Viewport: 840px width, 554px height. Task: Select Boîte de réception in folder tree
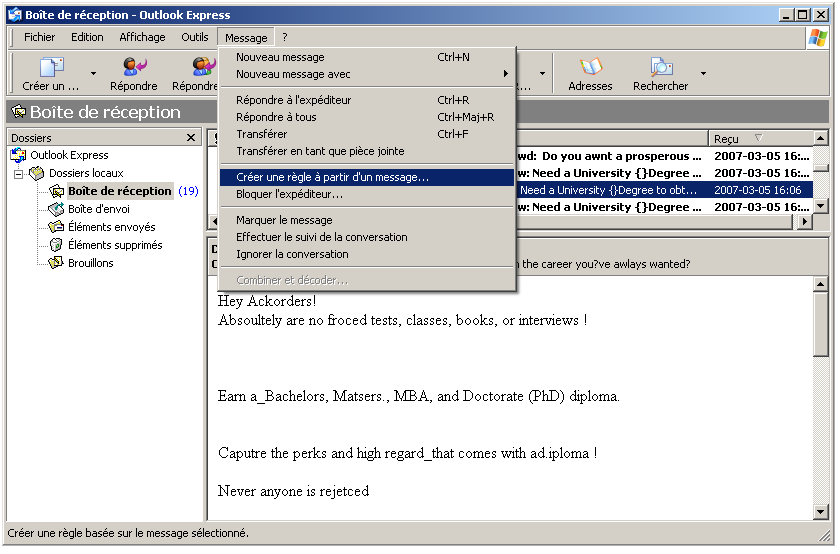(x=119, y=191)
